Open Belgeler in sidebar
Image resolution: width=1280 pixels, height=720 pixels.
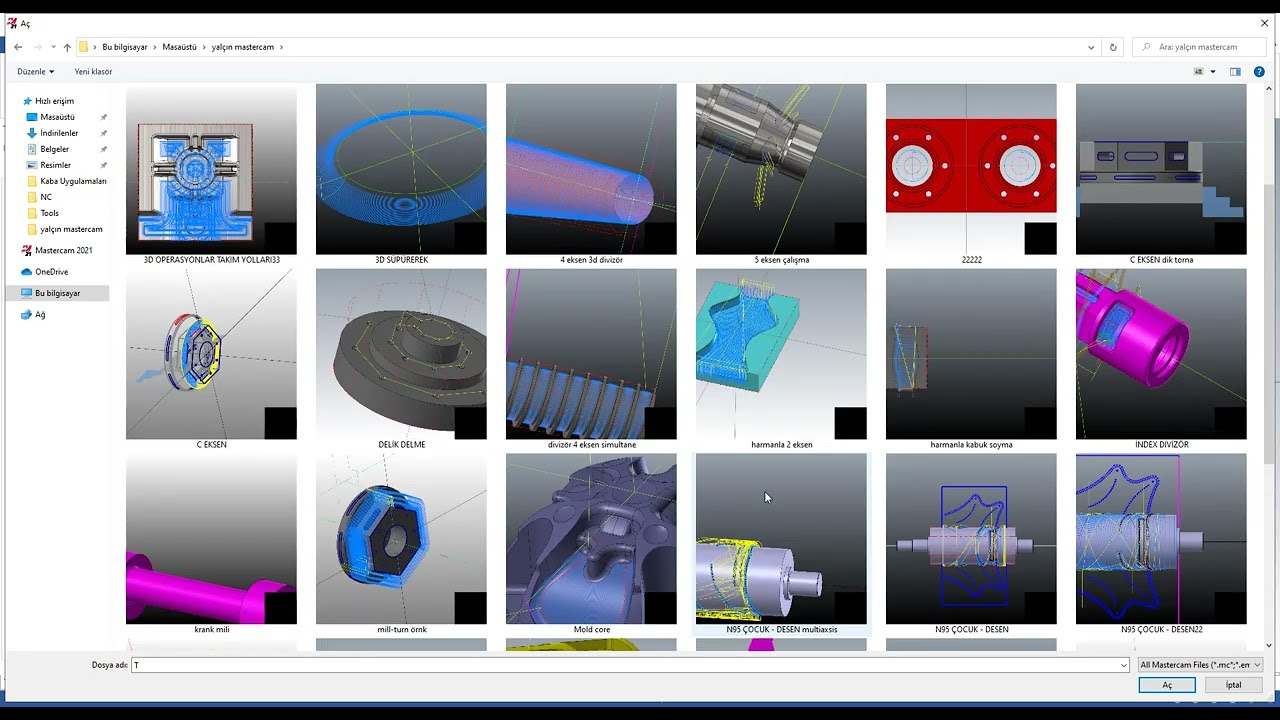tap(55, 149)
